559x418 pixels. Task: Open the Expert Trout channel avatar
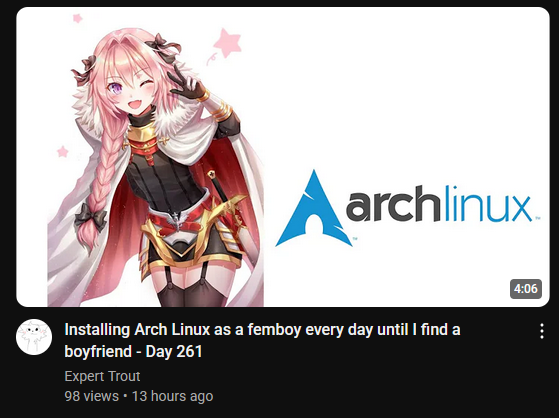click(x=34, y=337)
